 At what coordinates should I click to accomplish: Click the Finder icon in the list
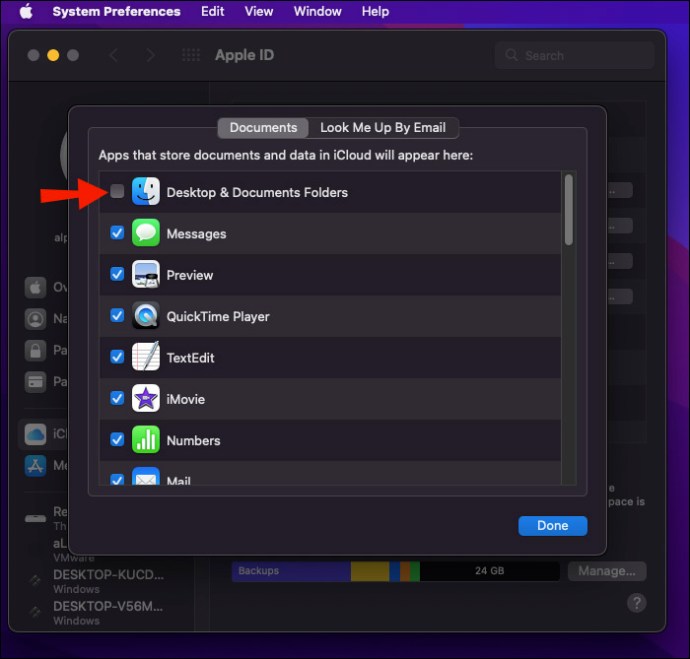pyautogui.click(x=146, y=191)
